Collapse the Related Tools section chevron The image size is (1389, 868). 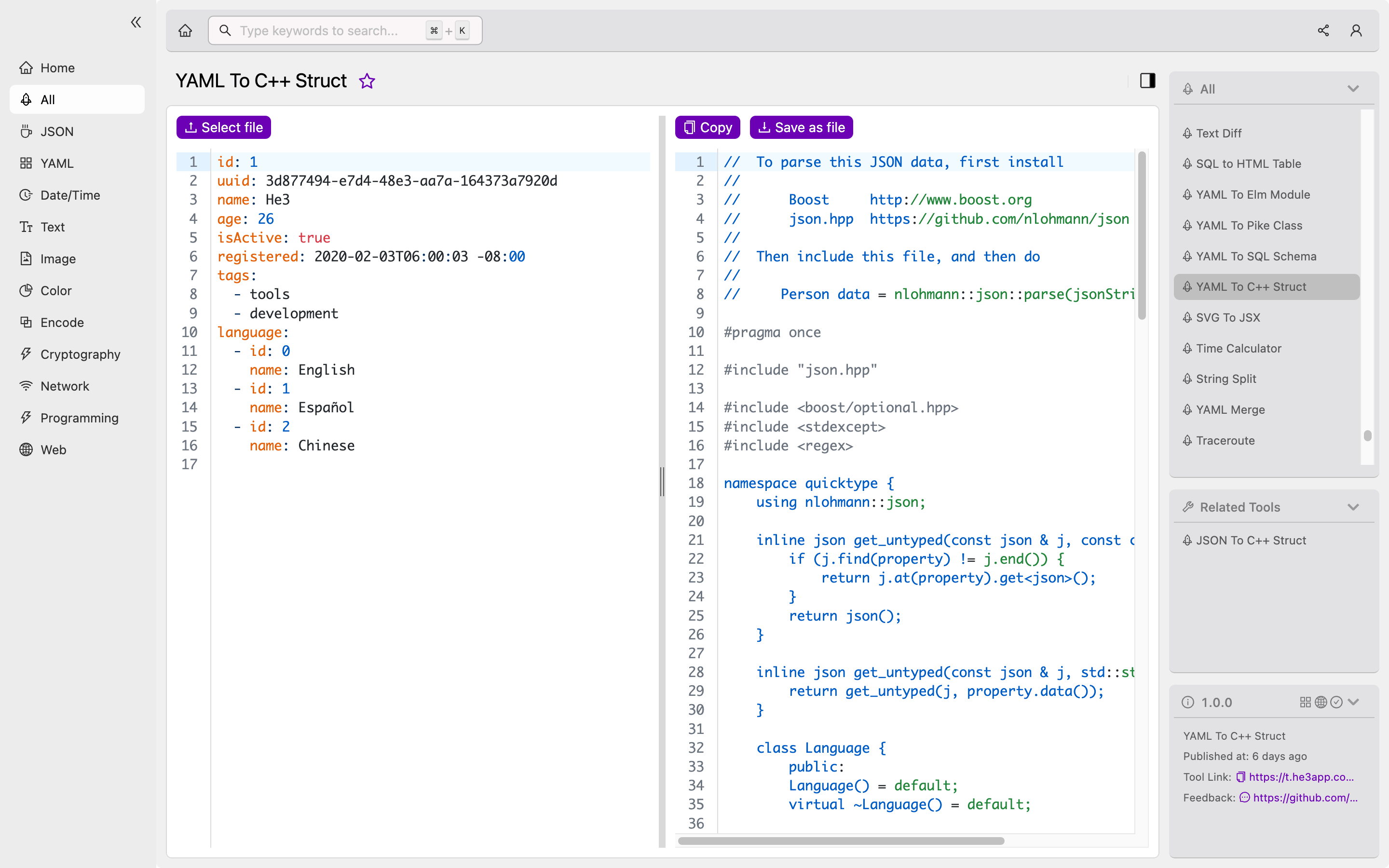(1353, 507)
